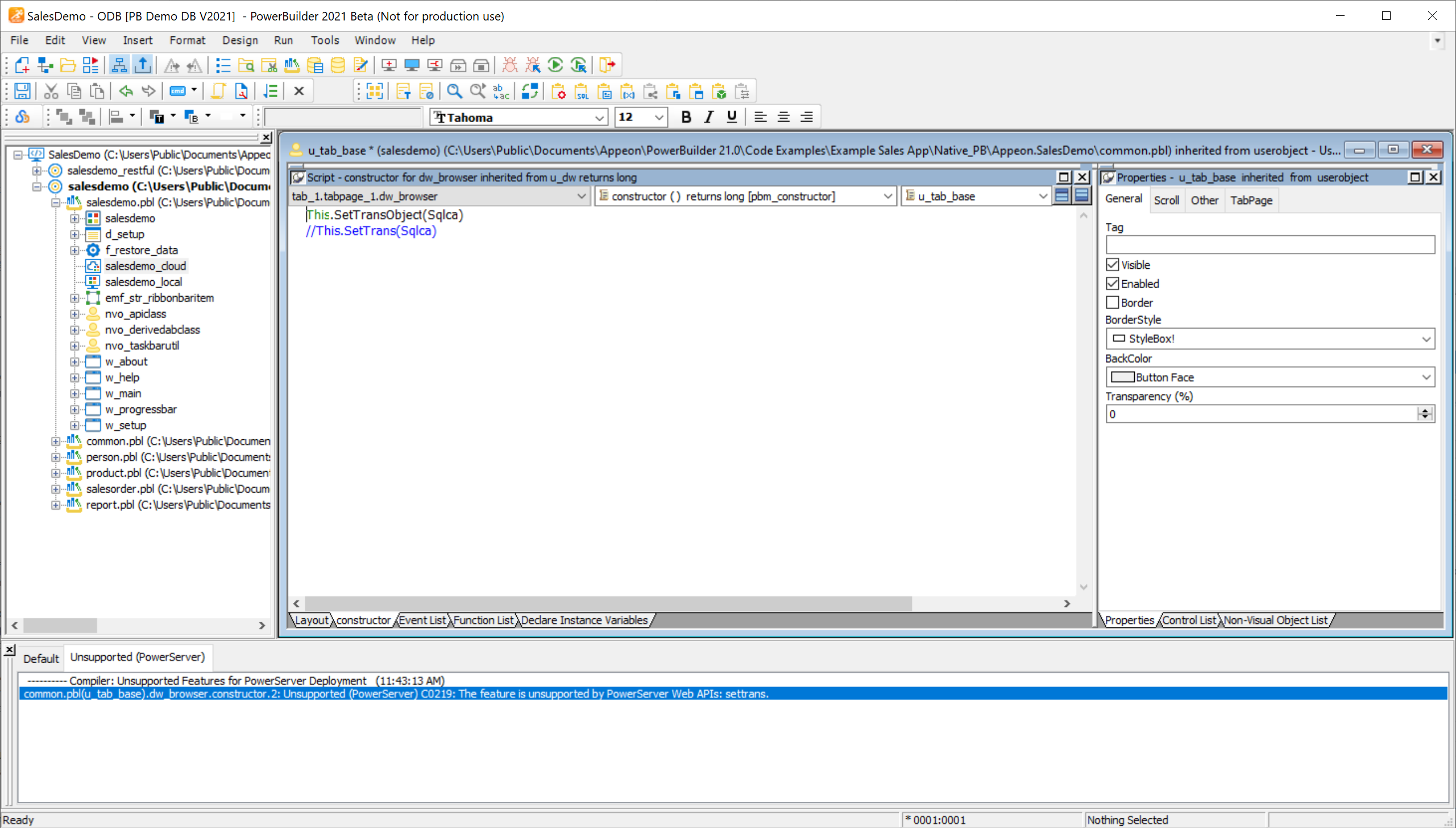Open the u_tab_base ancestor dropdown
The width and height of the screenshot is (1456, 828).
[1043, 196]
